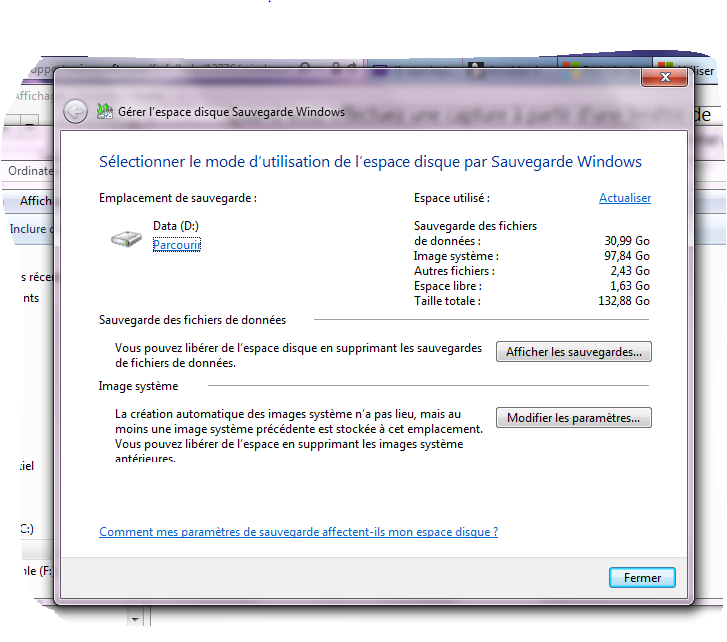Click Afficher les sauvegardes button

pos(574,352)
